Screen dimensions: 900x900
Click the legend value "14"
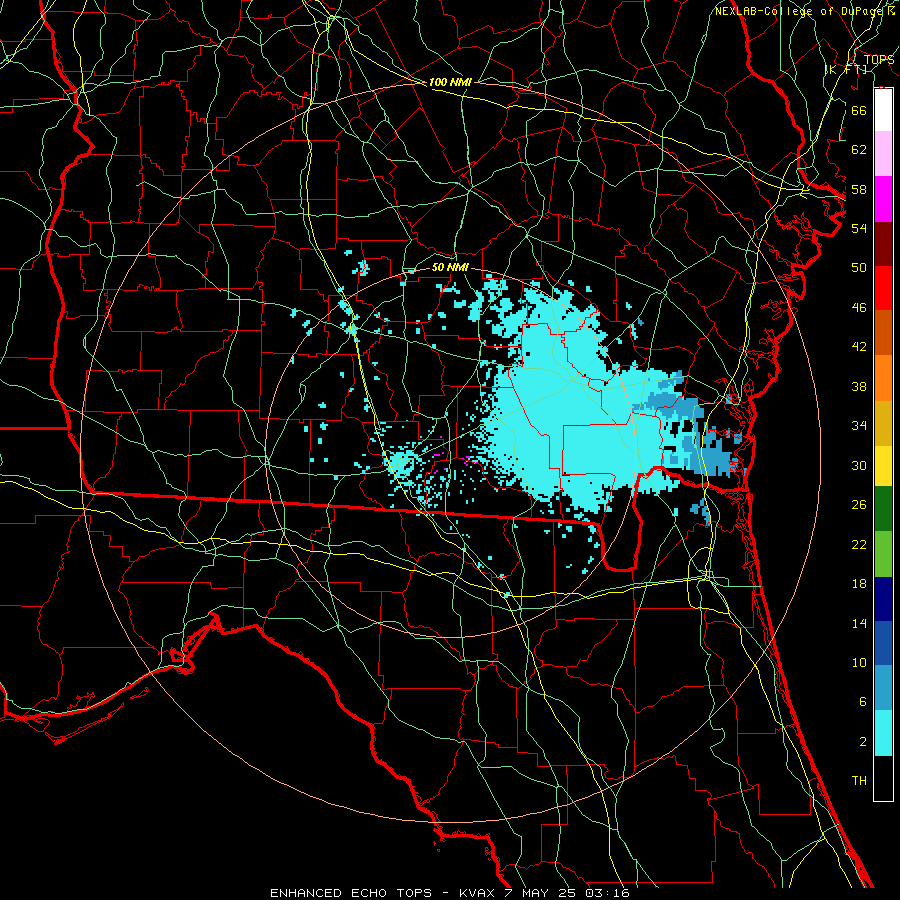coord(859,623)
